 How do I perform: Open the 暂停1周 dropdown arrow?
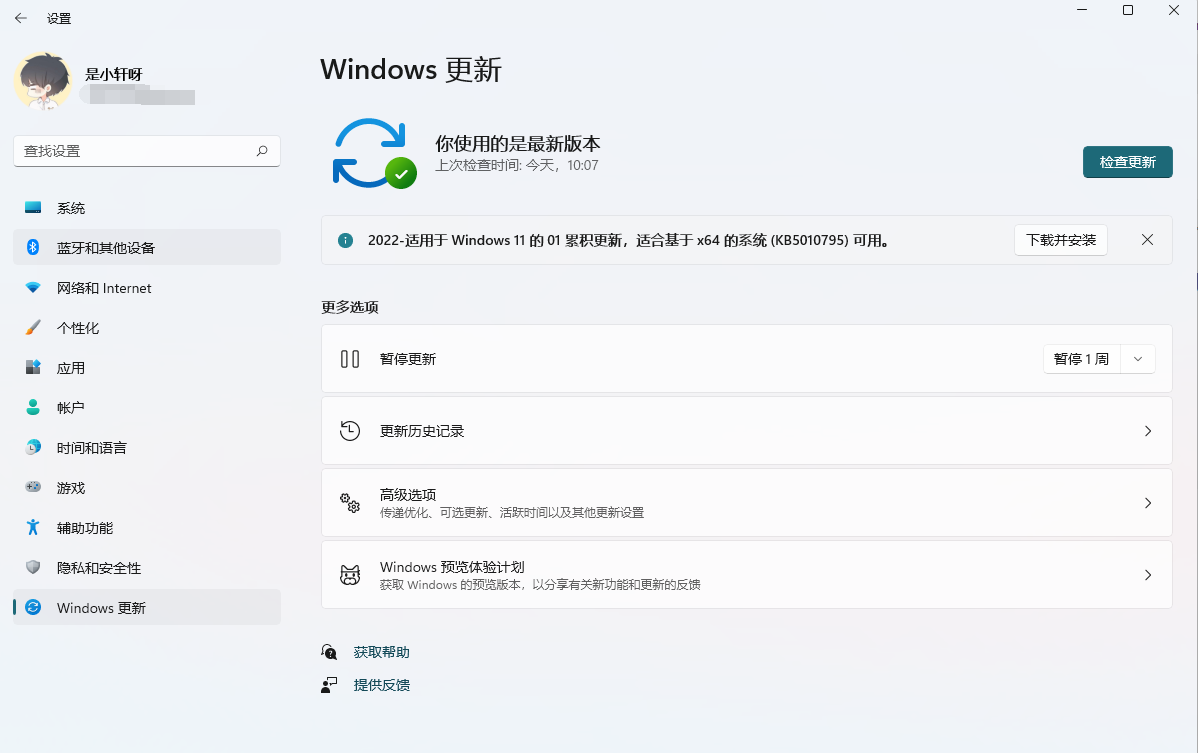coord(1139,358)
